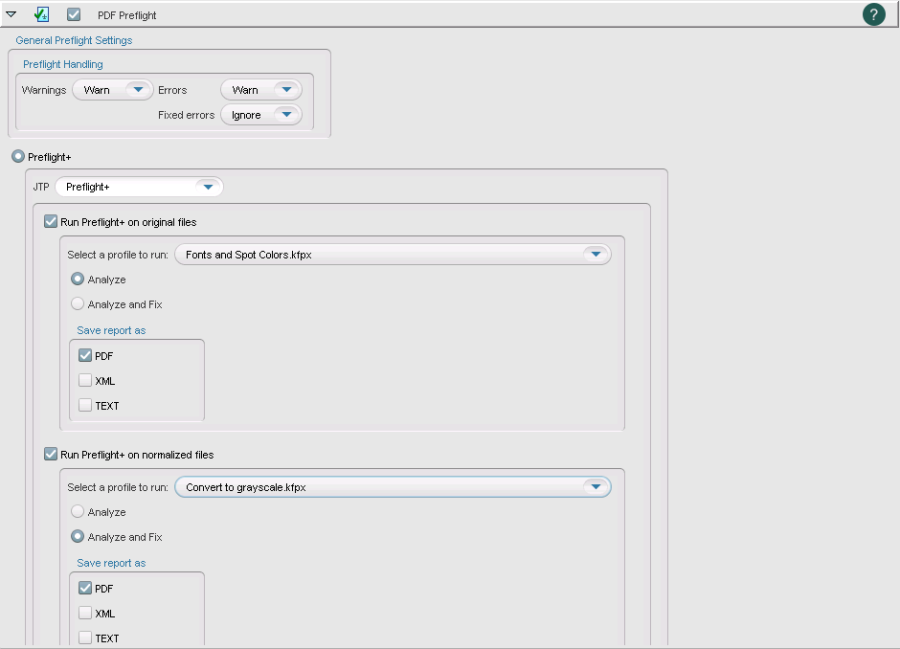Select Analyze and Fix for original files
The width and height of the screenshot is (900, 649).
77,304
